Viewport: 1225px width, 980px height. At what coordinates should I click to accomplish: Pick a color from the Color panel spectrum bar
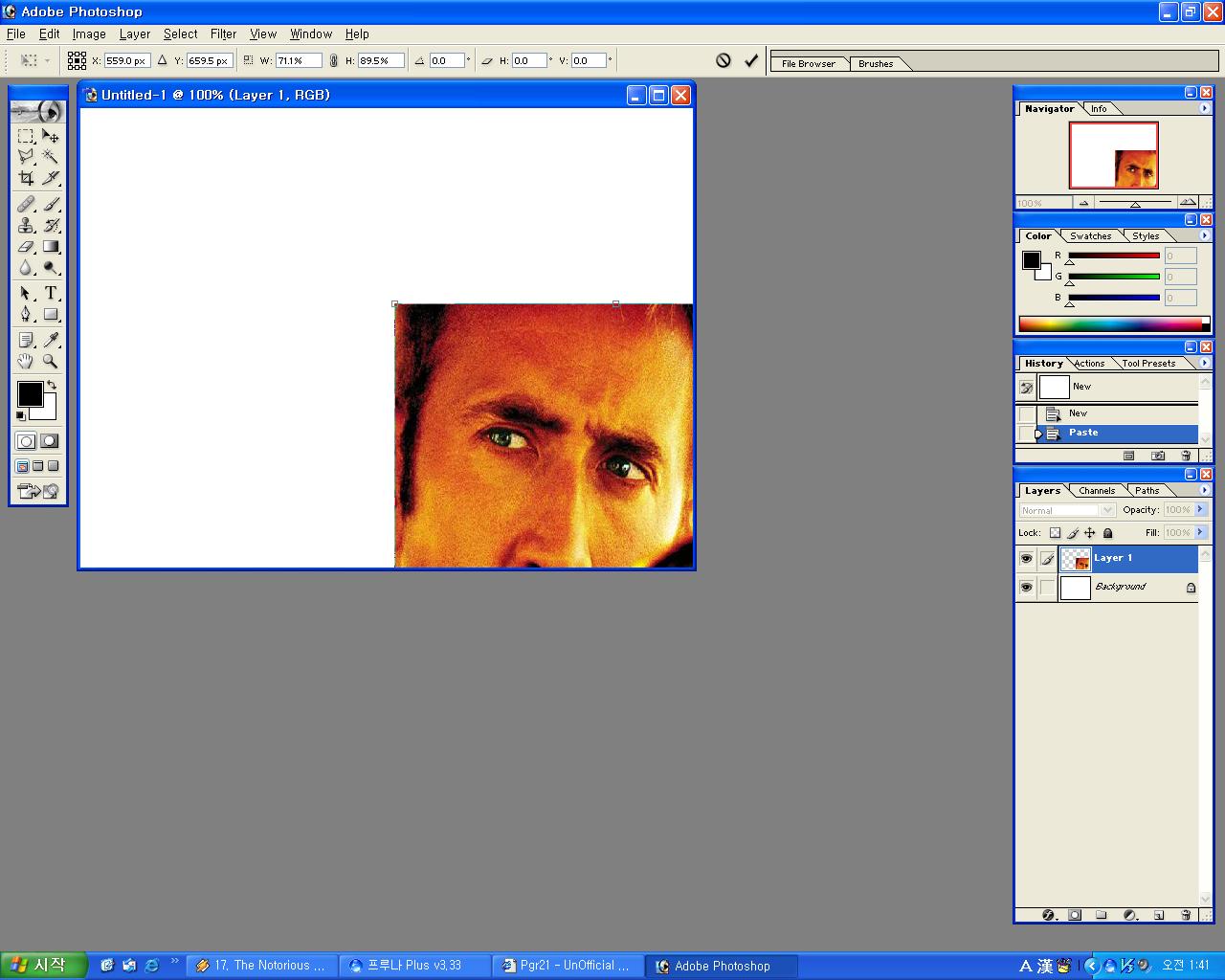point(1114,323)
